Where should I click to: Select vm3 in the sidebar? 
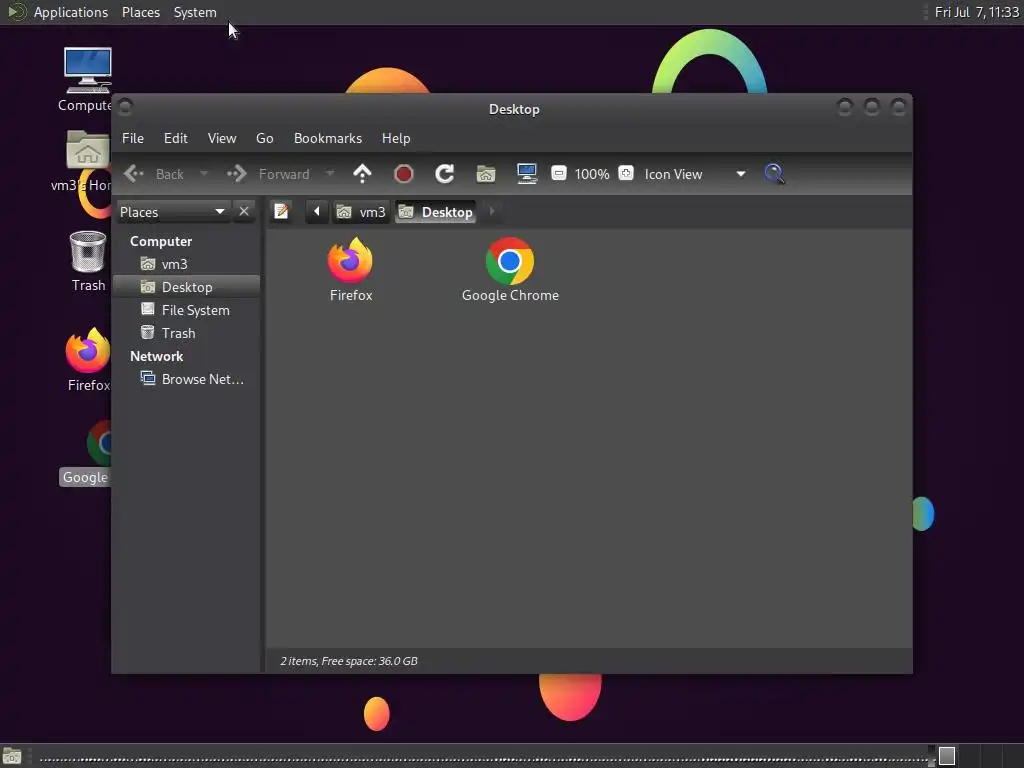(x=187, y=264)
